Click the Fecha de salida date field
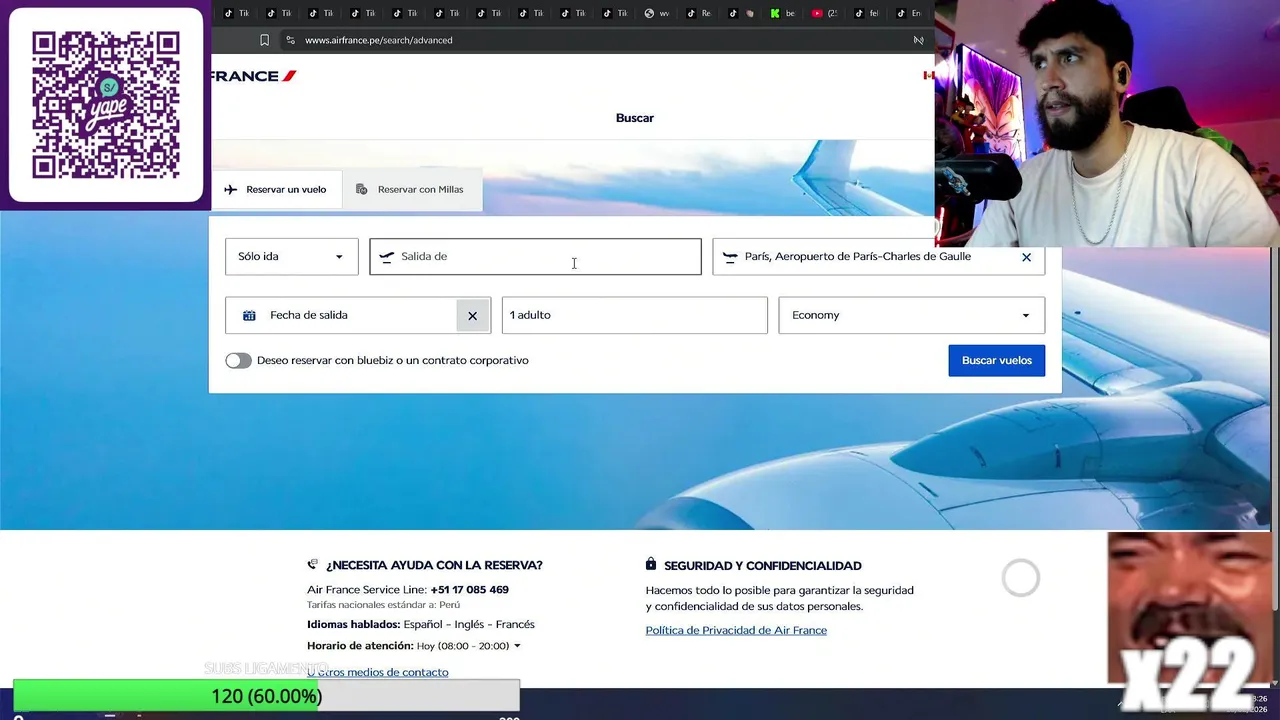The width and height of the screenshot is (1280, 720). click(358, 315)
